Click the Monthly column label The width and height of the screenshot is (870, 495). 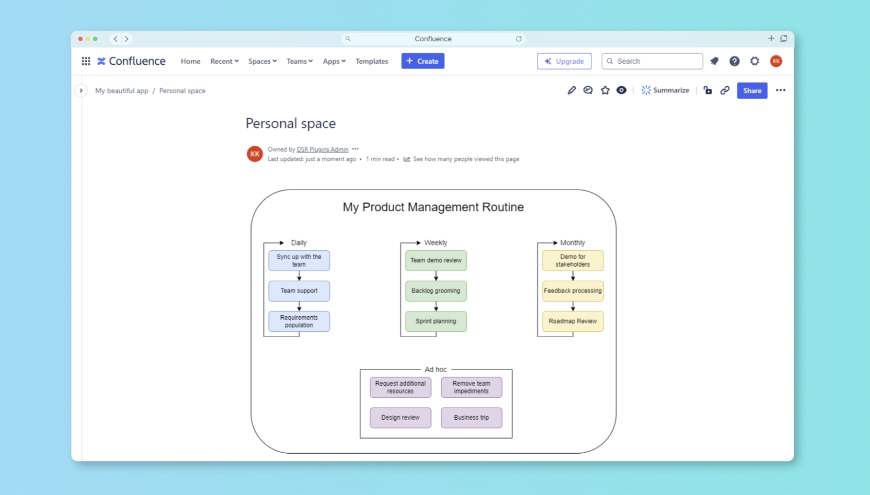tap(573, 243)
